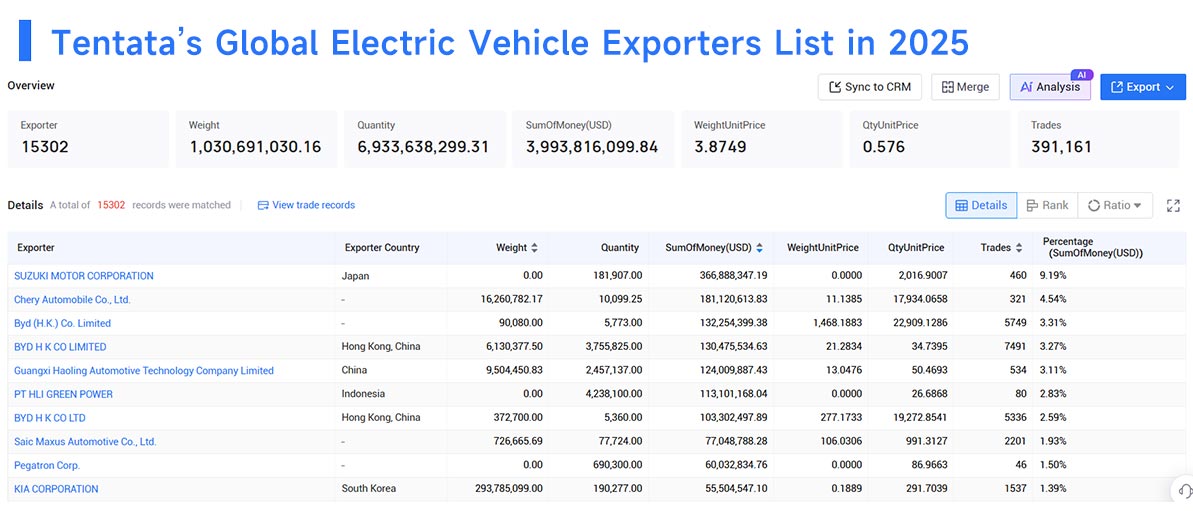Select the Weight total 1,030,691,030.16

click(x=255, y=147)
